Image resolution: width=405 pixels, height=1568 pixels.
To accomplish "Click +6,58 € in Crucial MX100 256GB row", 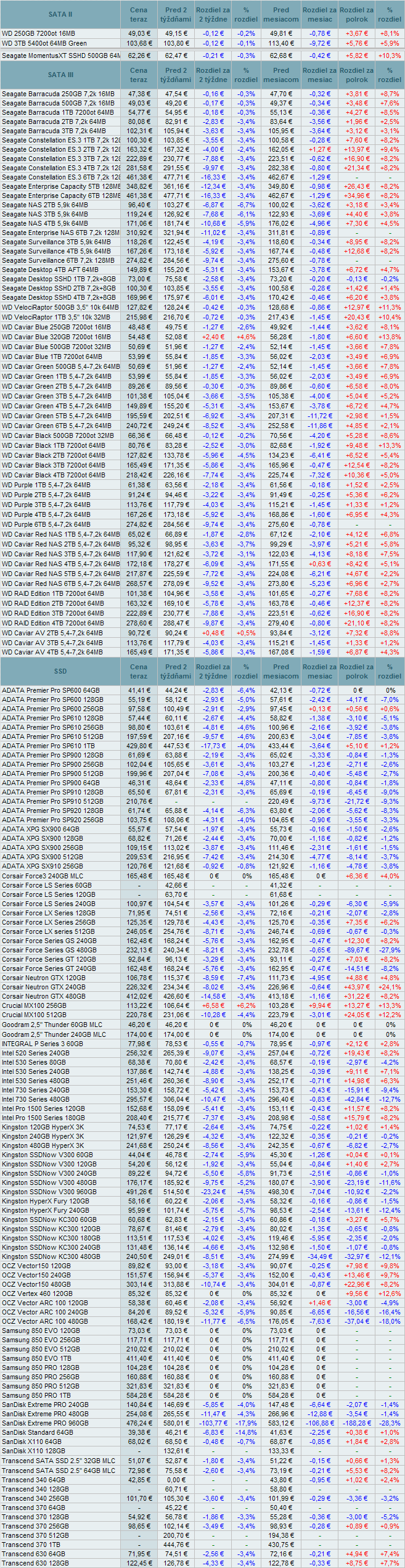I will coord(213,1006).
